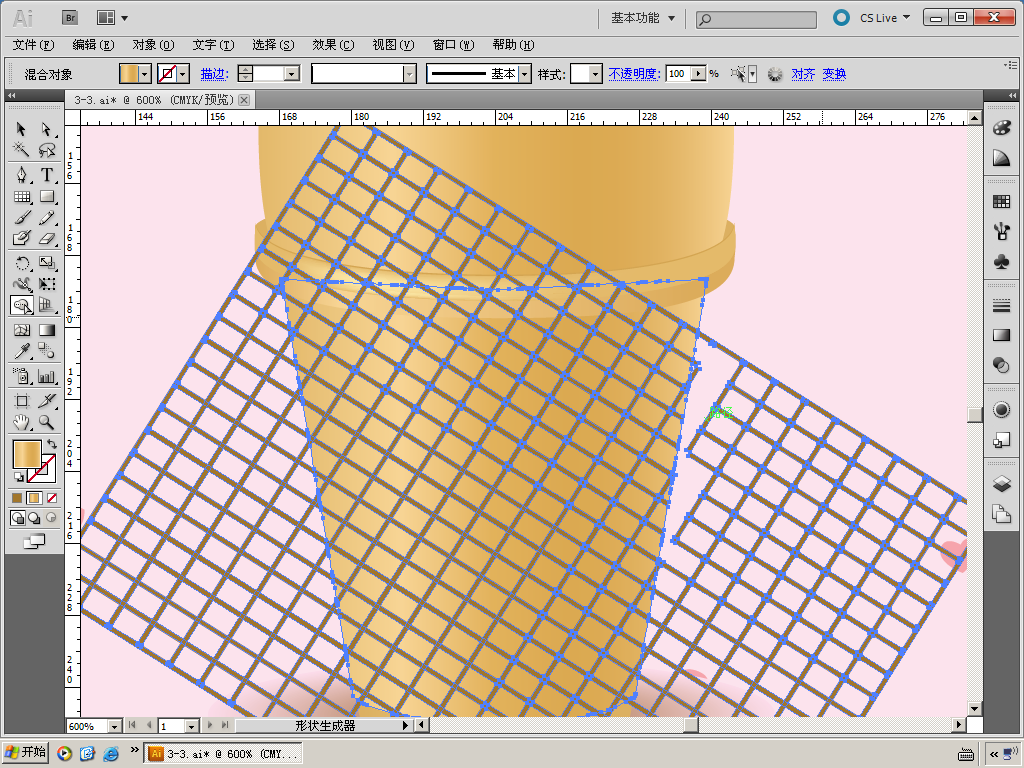The height and width of the screenshot is (768, 1024).
Task: Select the Perspective Grid tool
Action: 46,305
